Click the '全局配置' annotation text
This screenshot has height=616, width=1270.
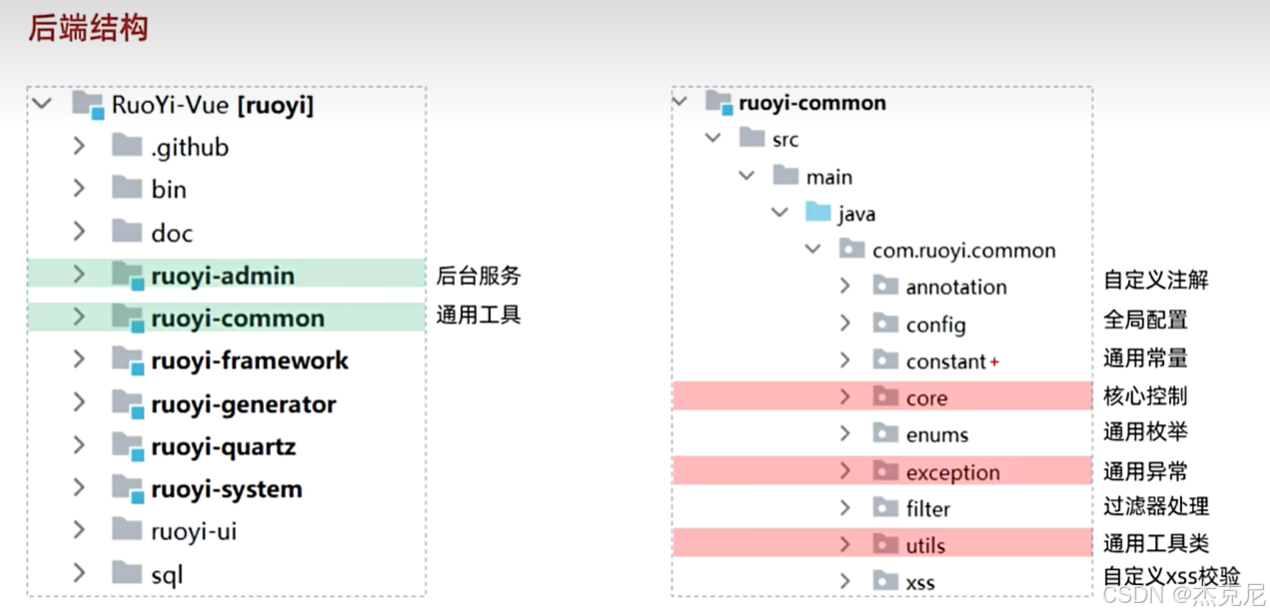click(1145, 320)
